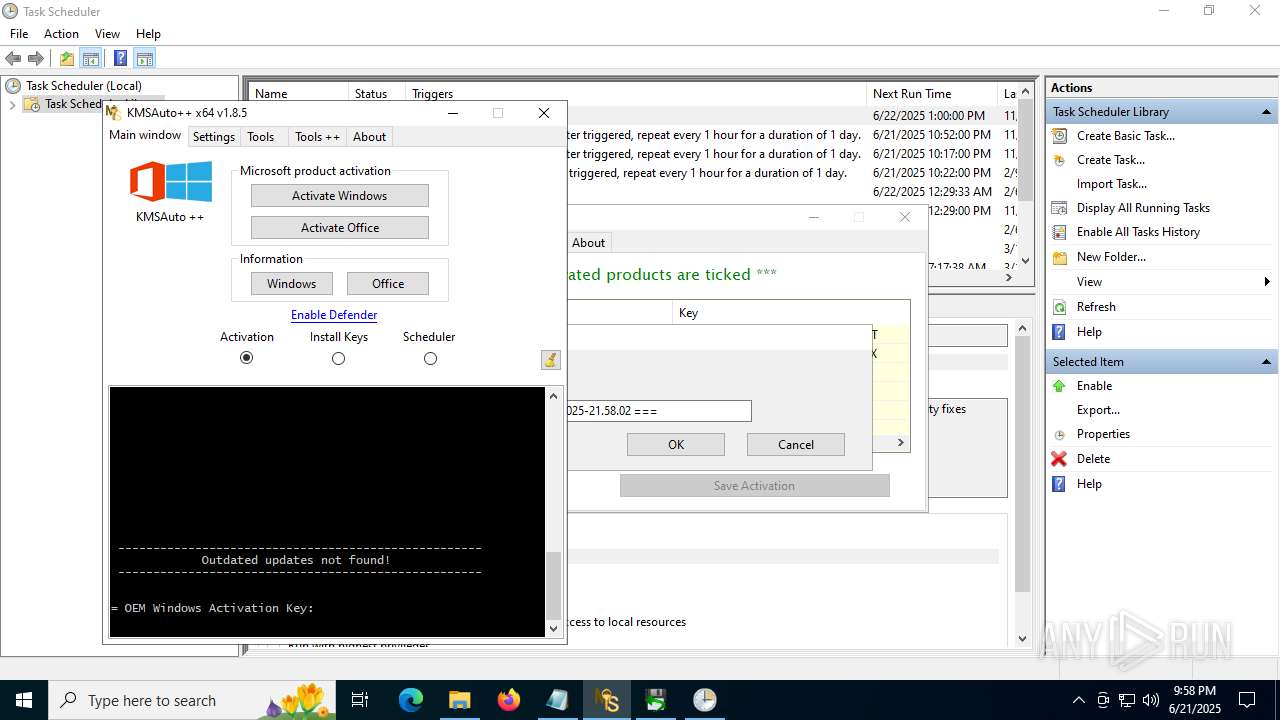Switch to the Tools tab in KMSAuto
Image resolution: width=1280 pixels, height=720 pixels.
point(261,137)
